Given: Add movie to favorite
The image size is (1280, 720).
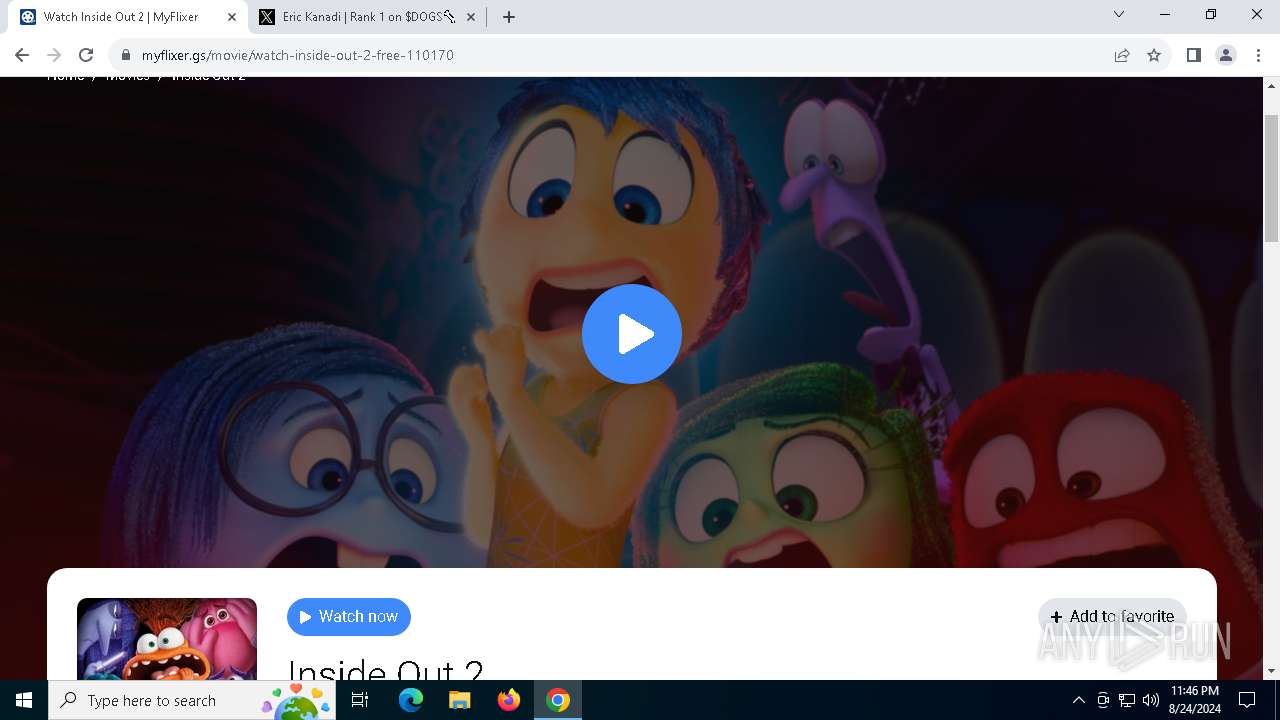Looking at the screenshot, I should [1112, 617].
